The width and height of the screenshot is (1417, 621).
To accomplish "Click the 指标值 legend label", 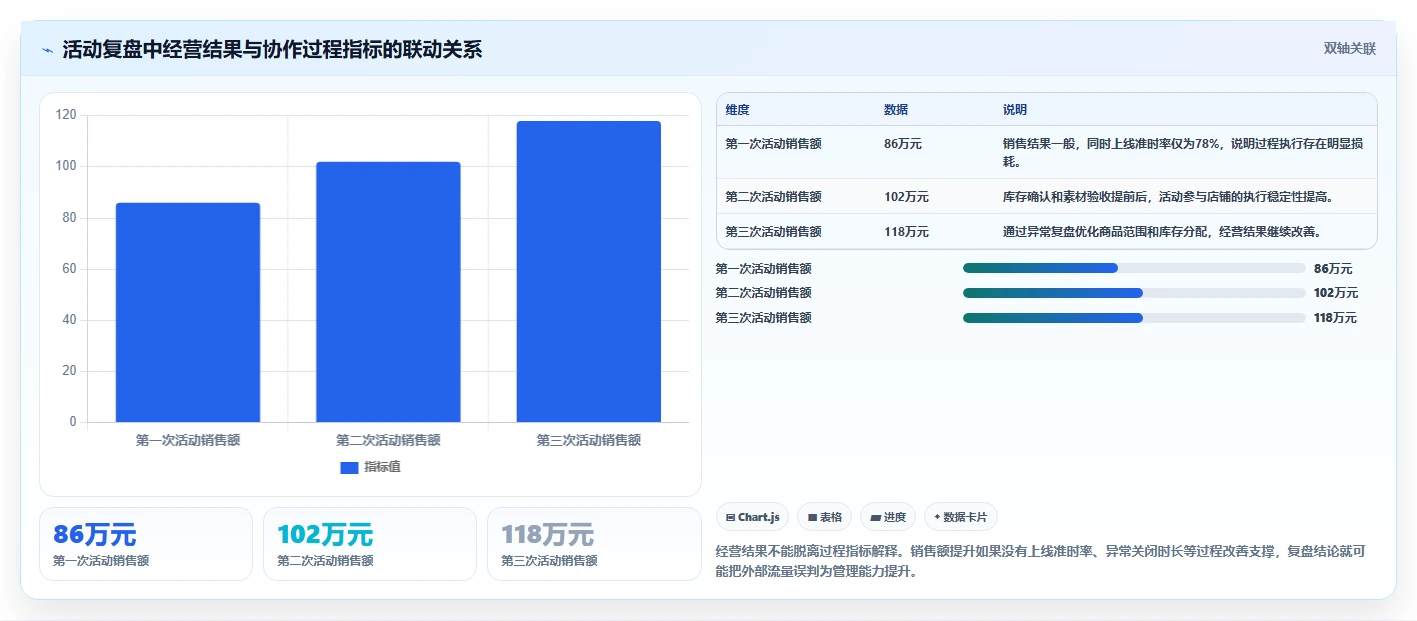I will [x=382, y=467].
